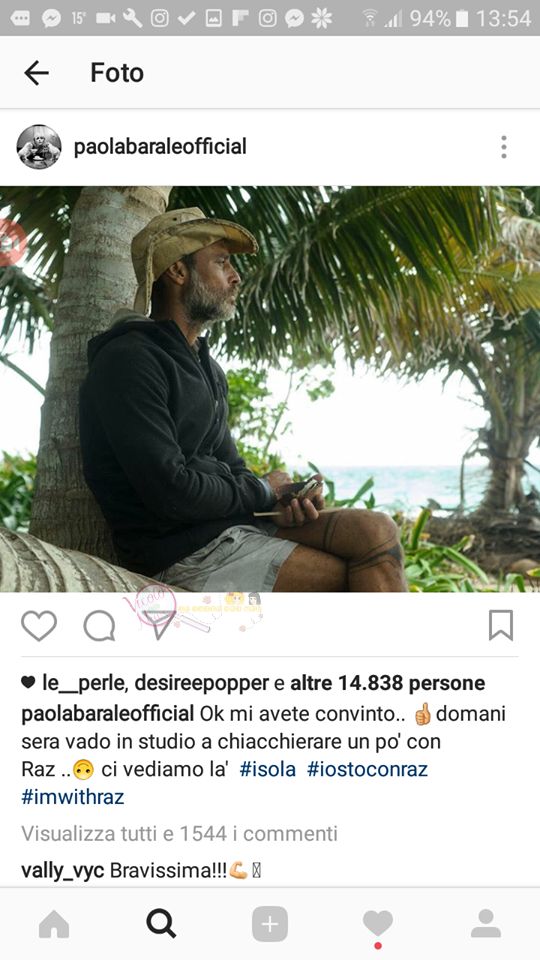Create new post with plus icon

pos(269,924)
